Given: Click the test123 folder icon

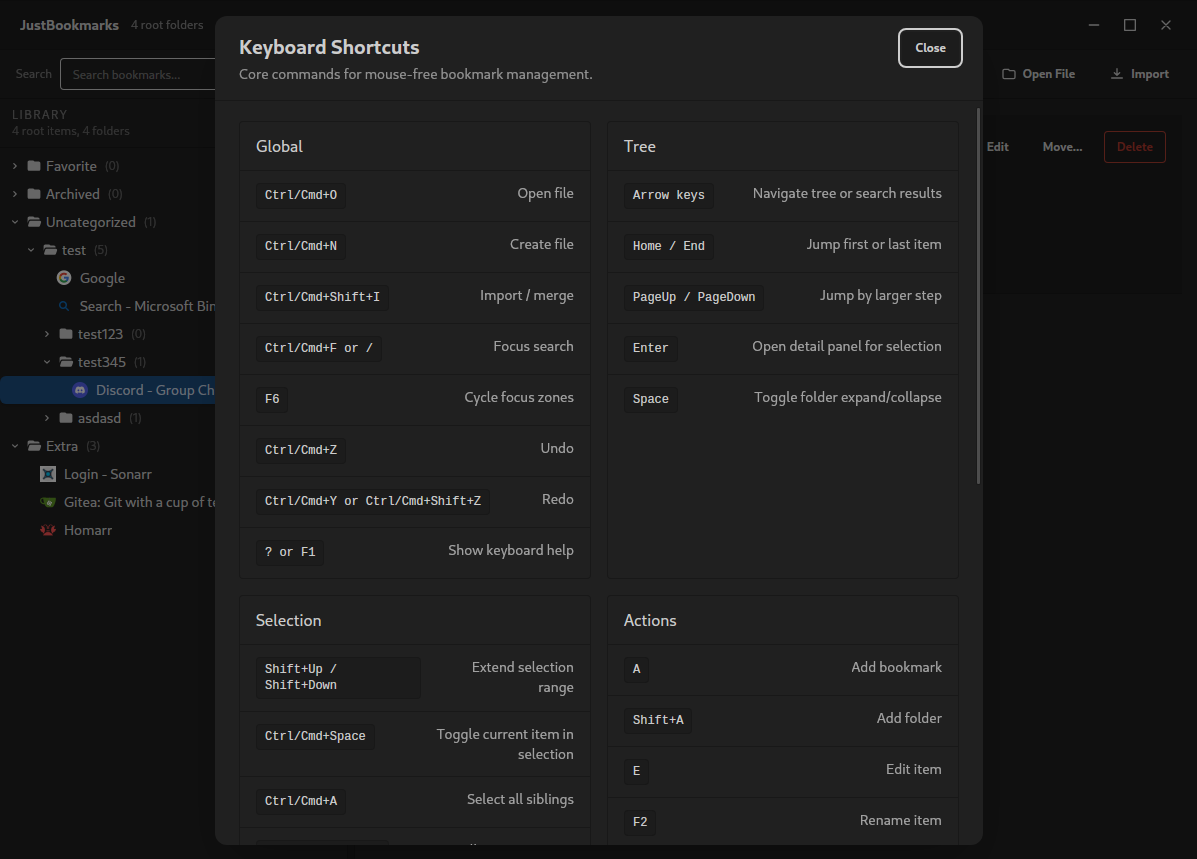Looking at the screenshot, I should [66, 334].
